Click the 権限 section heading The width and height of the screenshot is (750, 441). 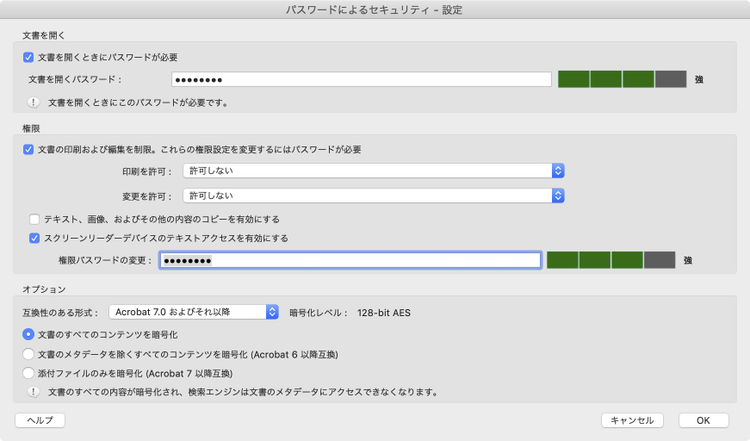[31, 129]
